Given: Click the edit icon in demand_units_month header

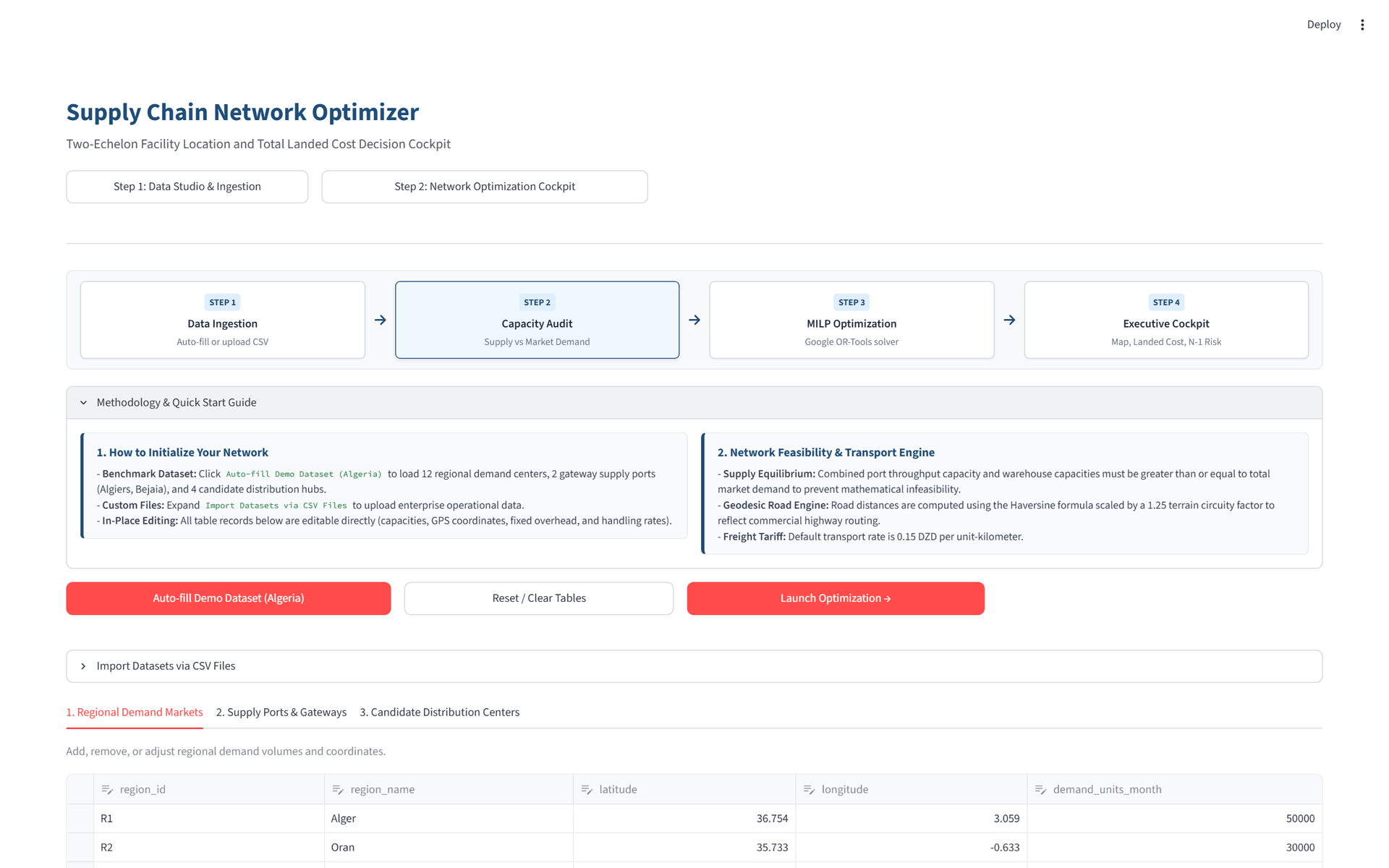Looking at the screenshot, I should (x=1041, y=789).
